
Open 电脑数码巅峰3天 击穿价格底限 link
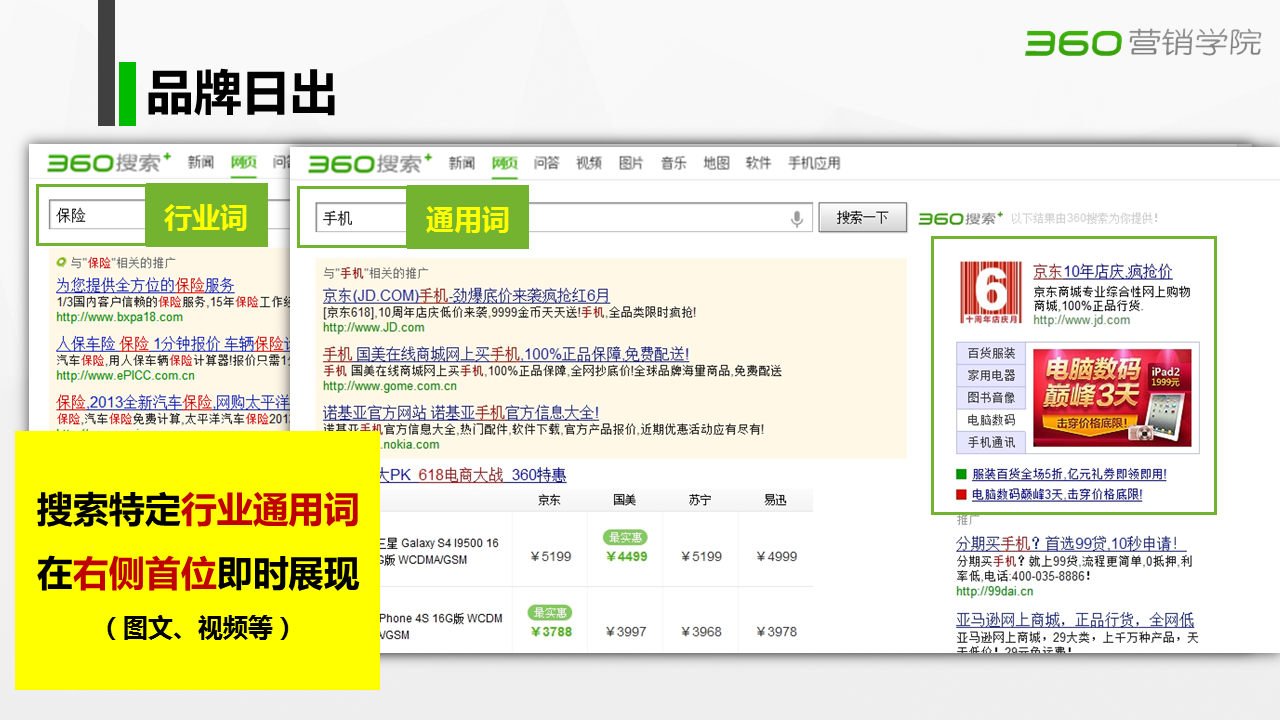(x=1057, y=494)
